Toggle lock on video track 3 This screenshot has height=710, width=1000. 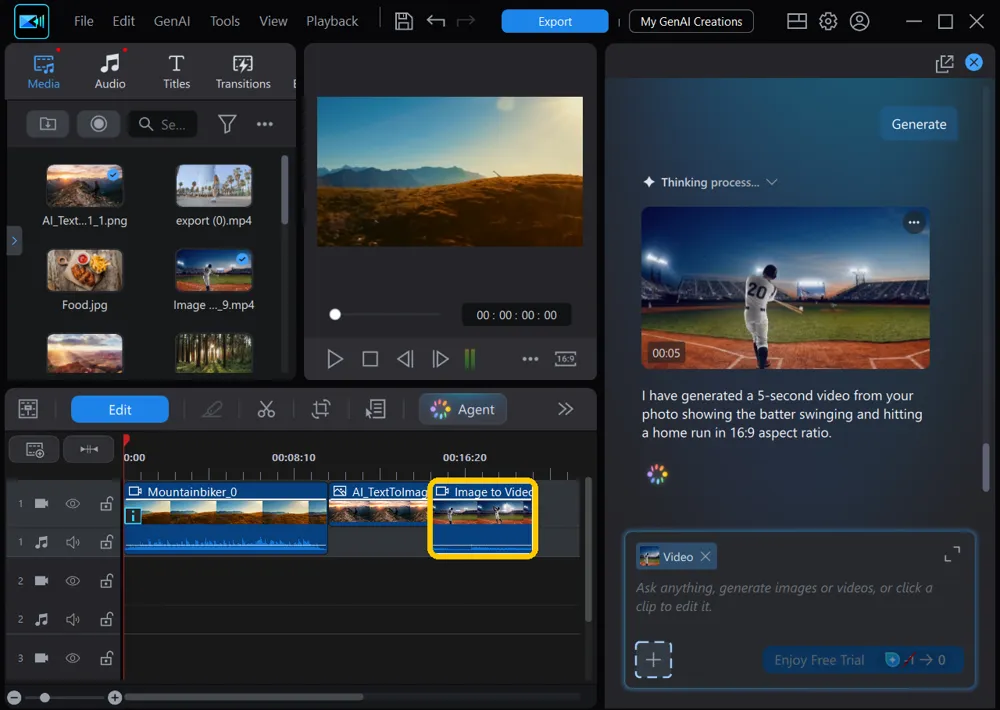point(107,658)
